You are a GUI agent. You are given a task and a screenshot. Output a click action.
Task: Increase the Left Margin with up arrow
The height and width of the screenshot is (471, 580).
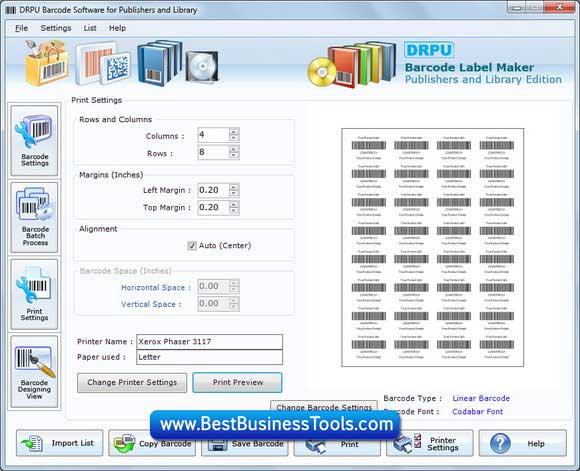click(234, 187)
